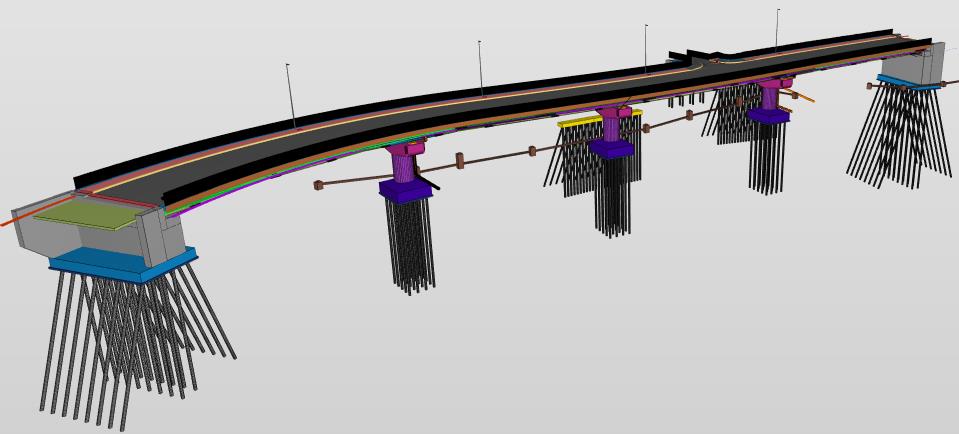
Task: Pick the purple pile cap of leftmost pier
Action: pyautogui.click(x=404, y=190)
